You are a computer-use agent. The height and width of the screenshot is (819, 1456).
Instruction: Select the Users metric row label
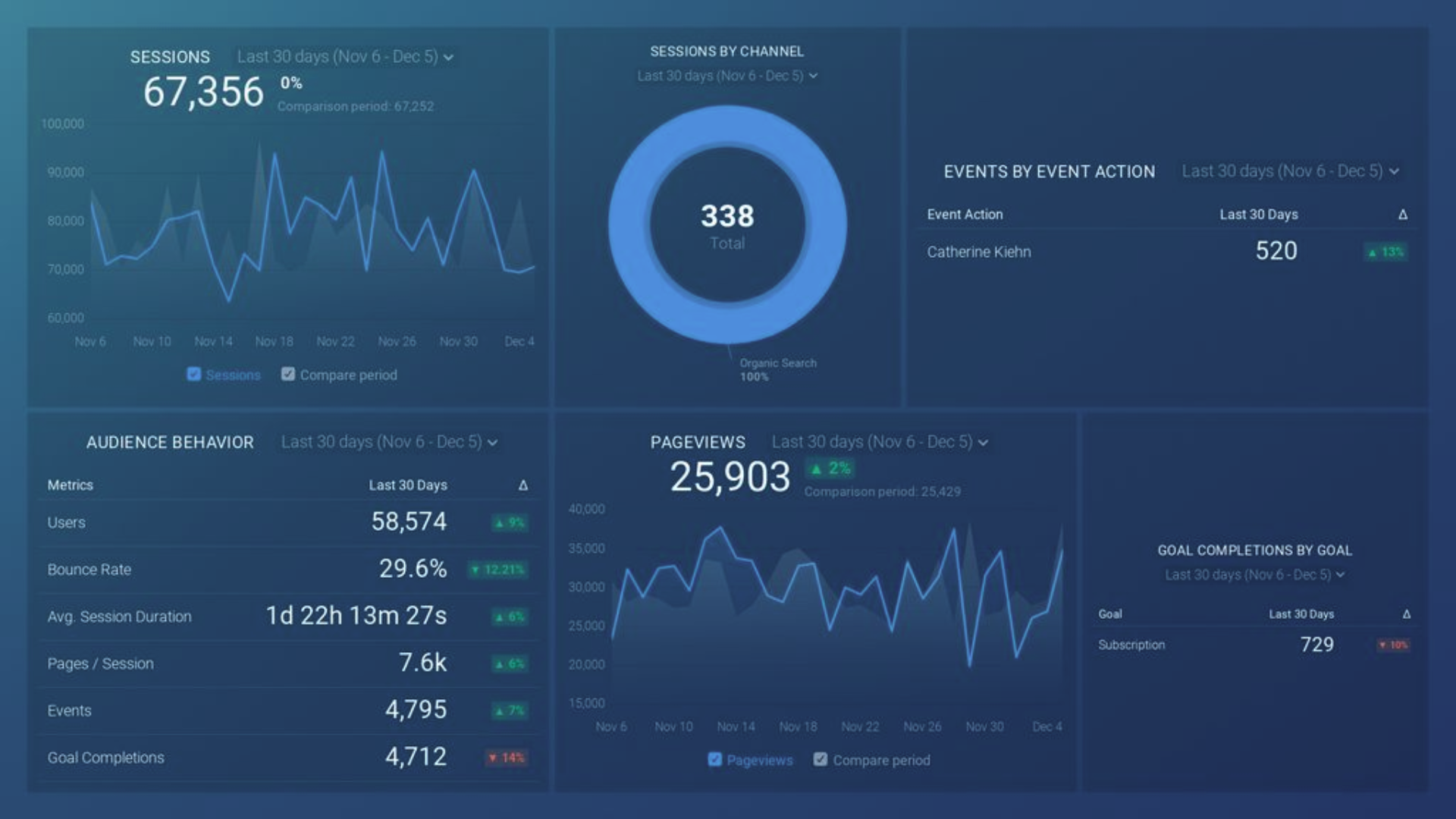coord(67,522)
